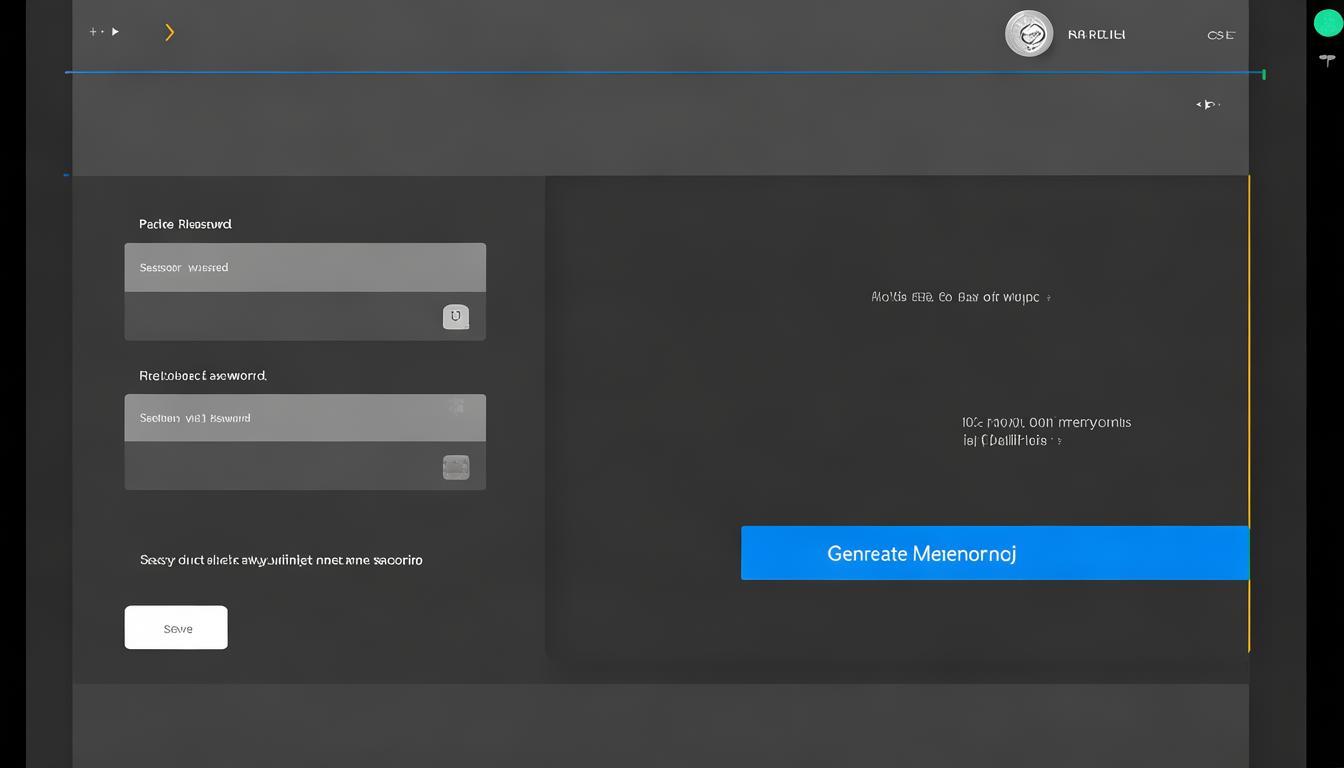Click the white Save button
This screenshot has width=1344, height=768.
tap(176, 628)
